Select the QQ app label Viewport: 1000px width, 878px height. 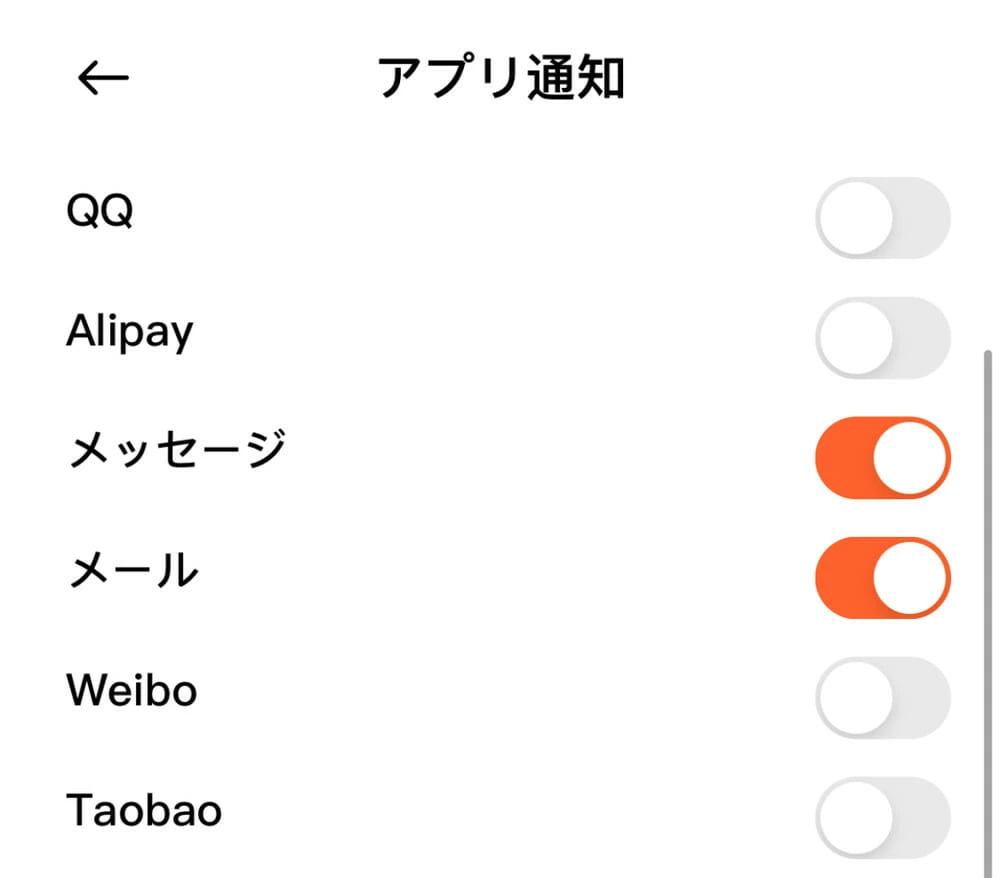[x=99, y=212]
